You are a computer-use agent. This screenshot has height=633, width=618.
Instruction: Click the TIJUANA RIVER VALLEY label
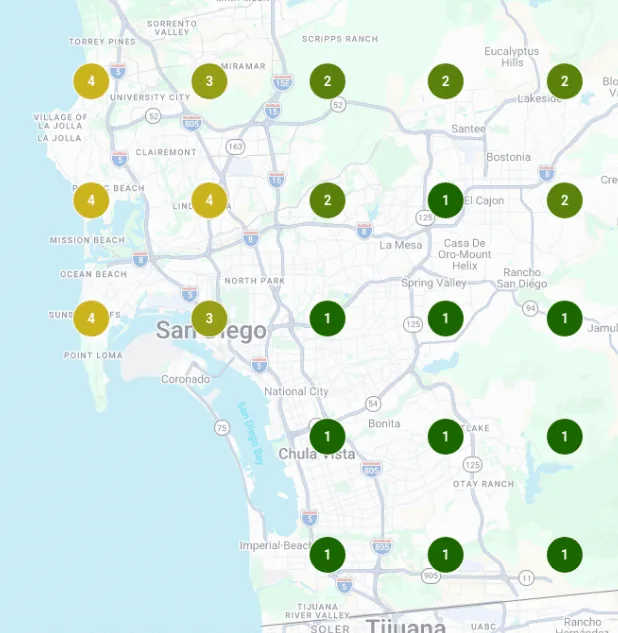[x=318, y=611]
